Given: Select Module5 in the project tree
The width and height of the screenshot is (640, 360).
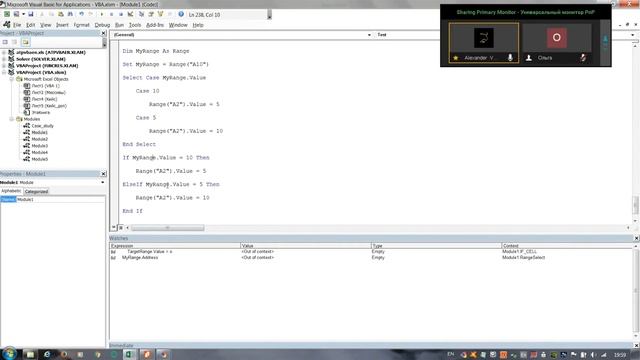Looking at the screenshot, I should click(39, 159).
